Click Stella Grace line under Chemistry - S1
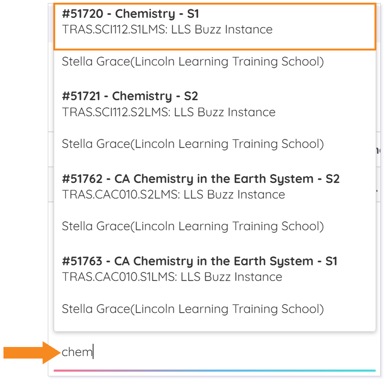 click(x=193, y=62)
